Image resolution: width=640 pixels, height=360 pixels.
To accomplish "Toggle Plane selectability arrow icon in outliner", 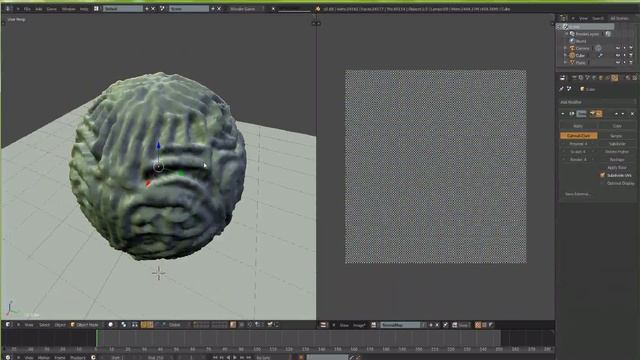I will click(624, 62).
